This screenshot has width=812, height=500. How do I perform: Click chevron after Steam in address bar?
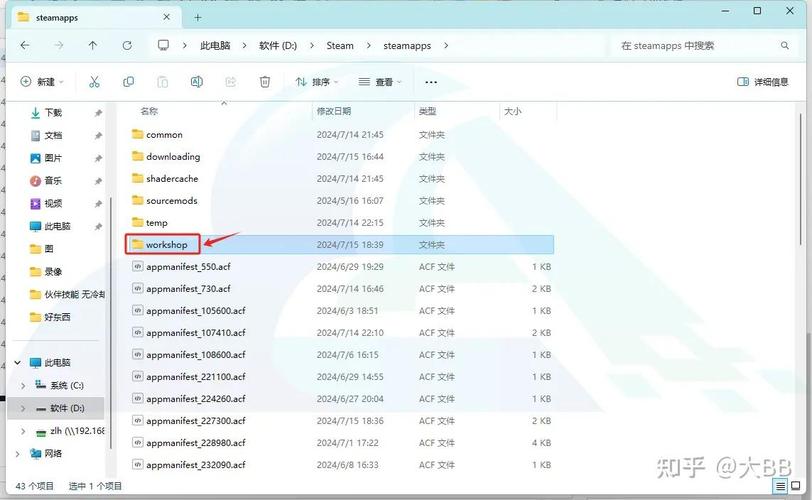coord(369,46)
